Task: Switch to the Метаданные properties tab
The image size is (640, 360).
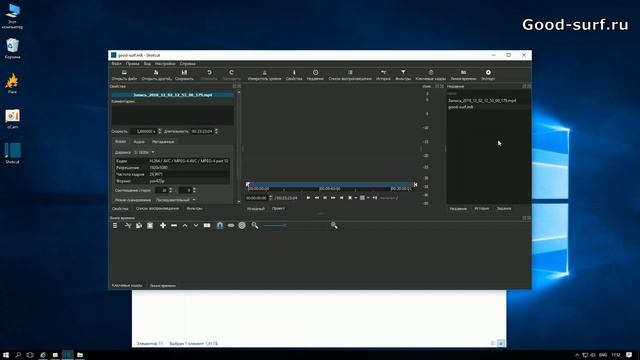Action: 163,142
